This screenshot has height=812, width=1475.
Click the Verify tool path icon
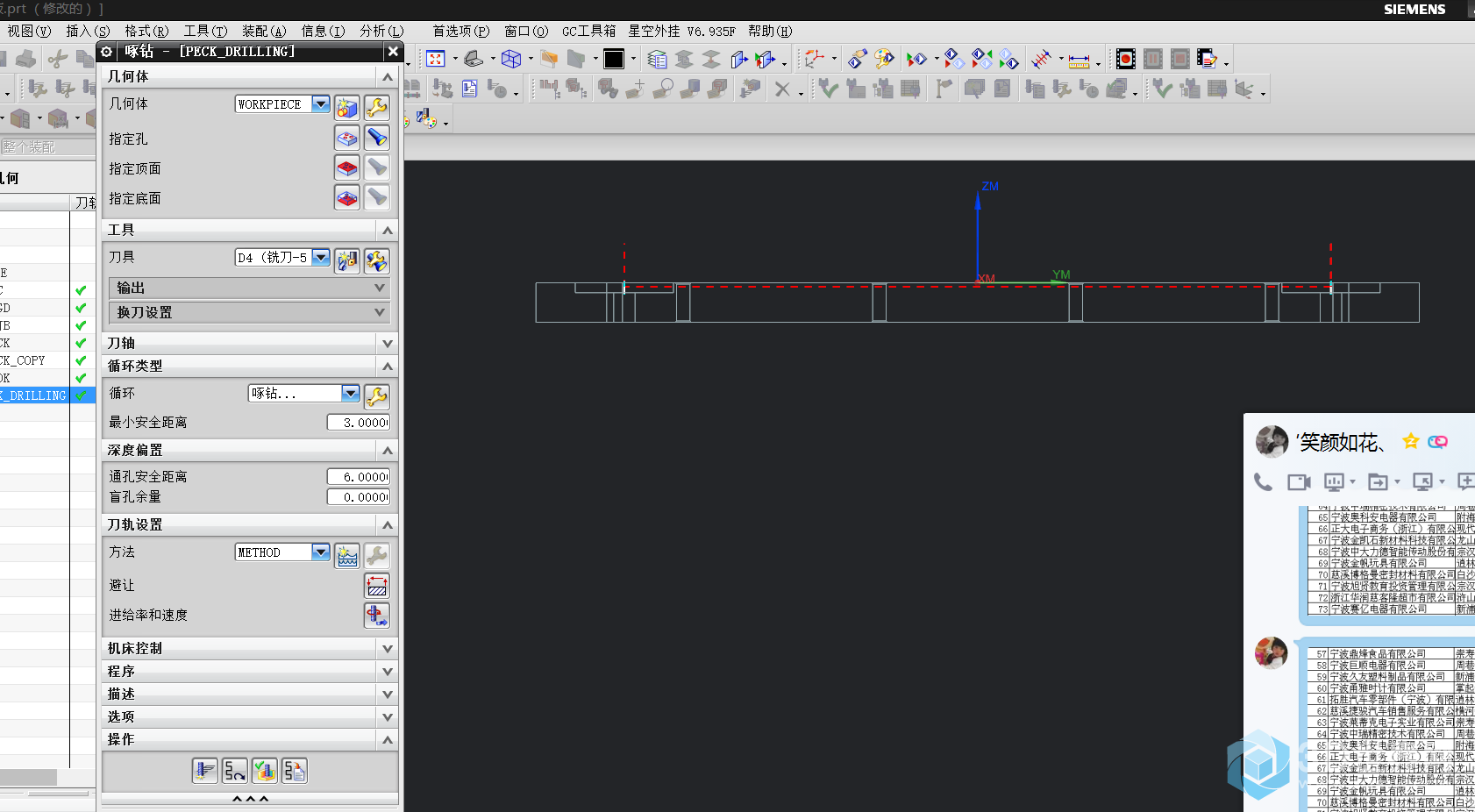[265, 771]
